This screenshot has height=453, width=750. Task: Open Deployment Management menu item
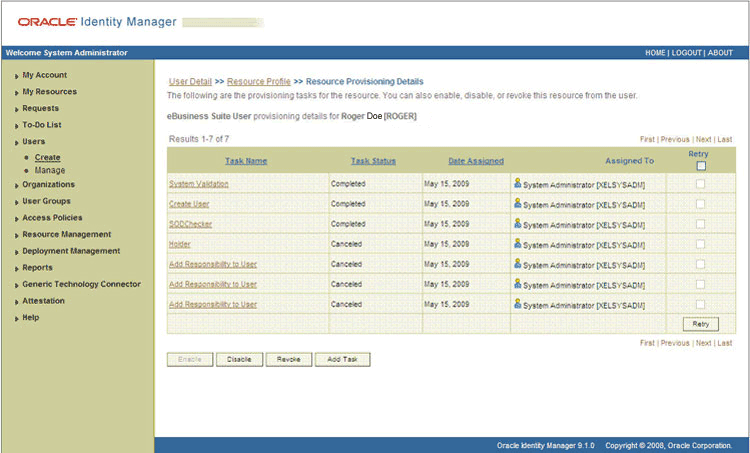click(x=71, y=251)
